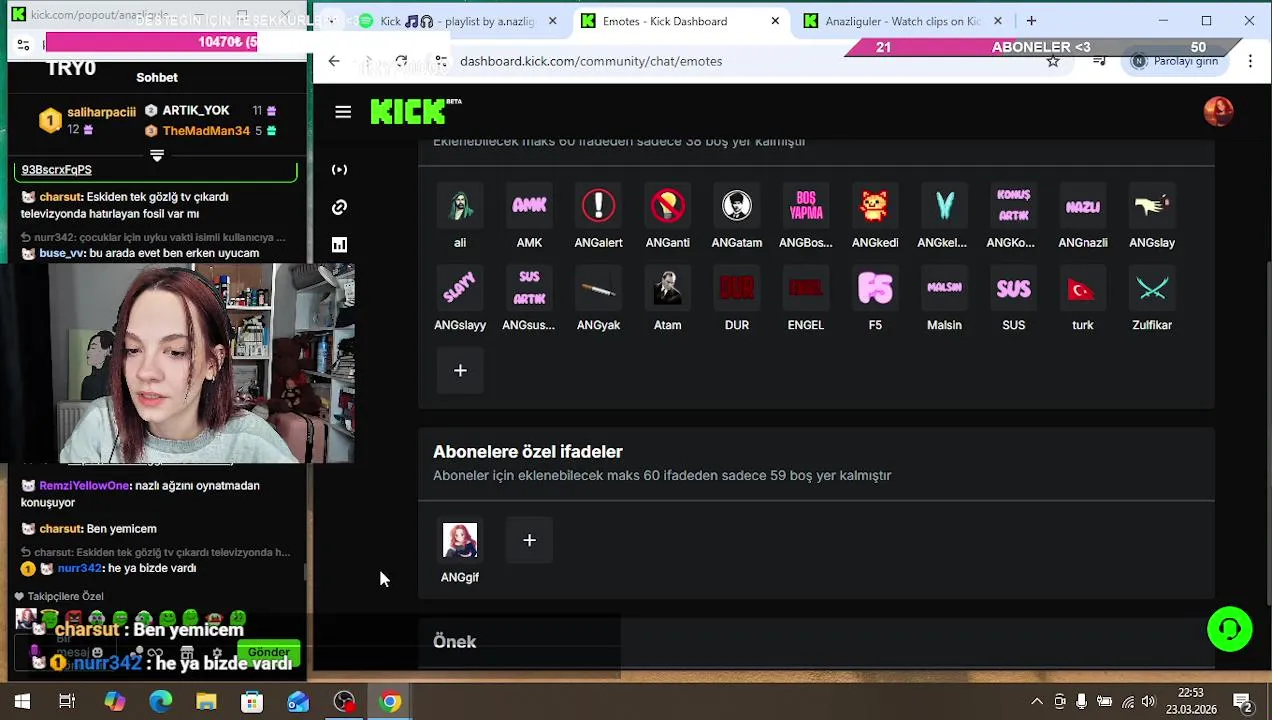Select the ANGBos emote

(806, 206)
